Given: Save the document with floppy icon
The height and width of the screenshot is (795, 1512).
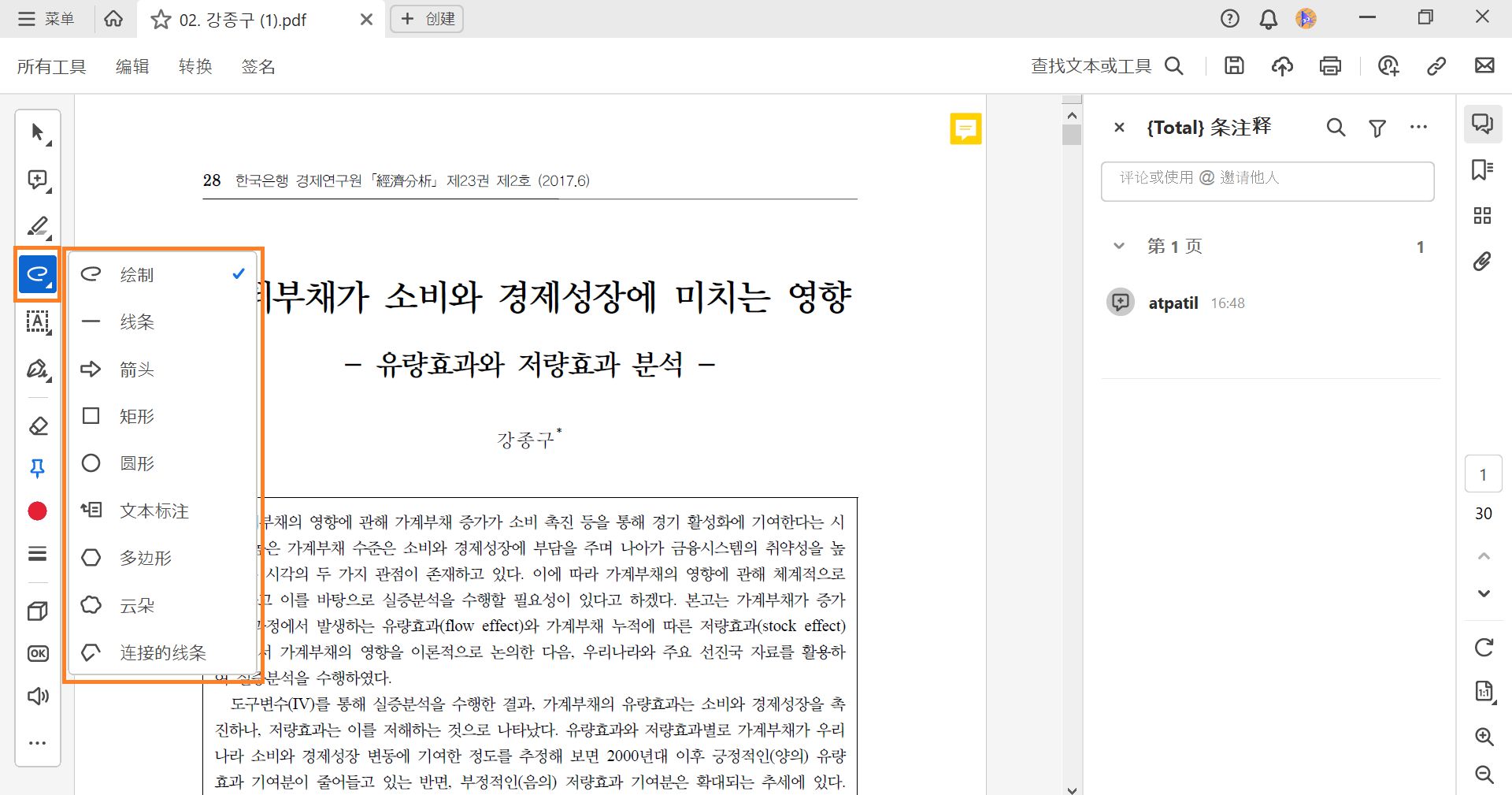Looking at the screenshot, I should [x=1234, y=66].
